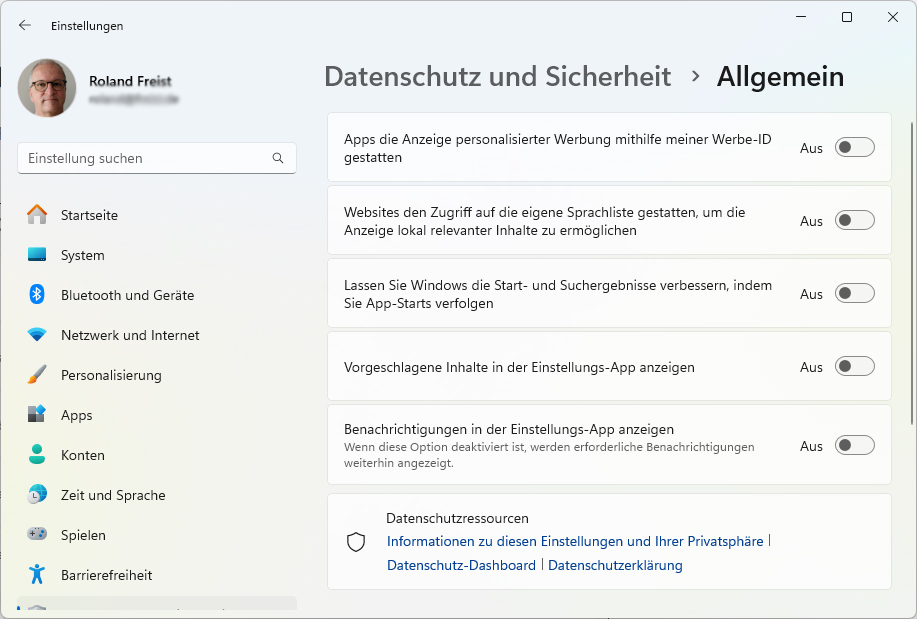Open the Datenschutz-Dashboard link
This screenshot has height=619, width=917.
point(461,565)
